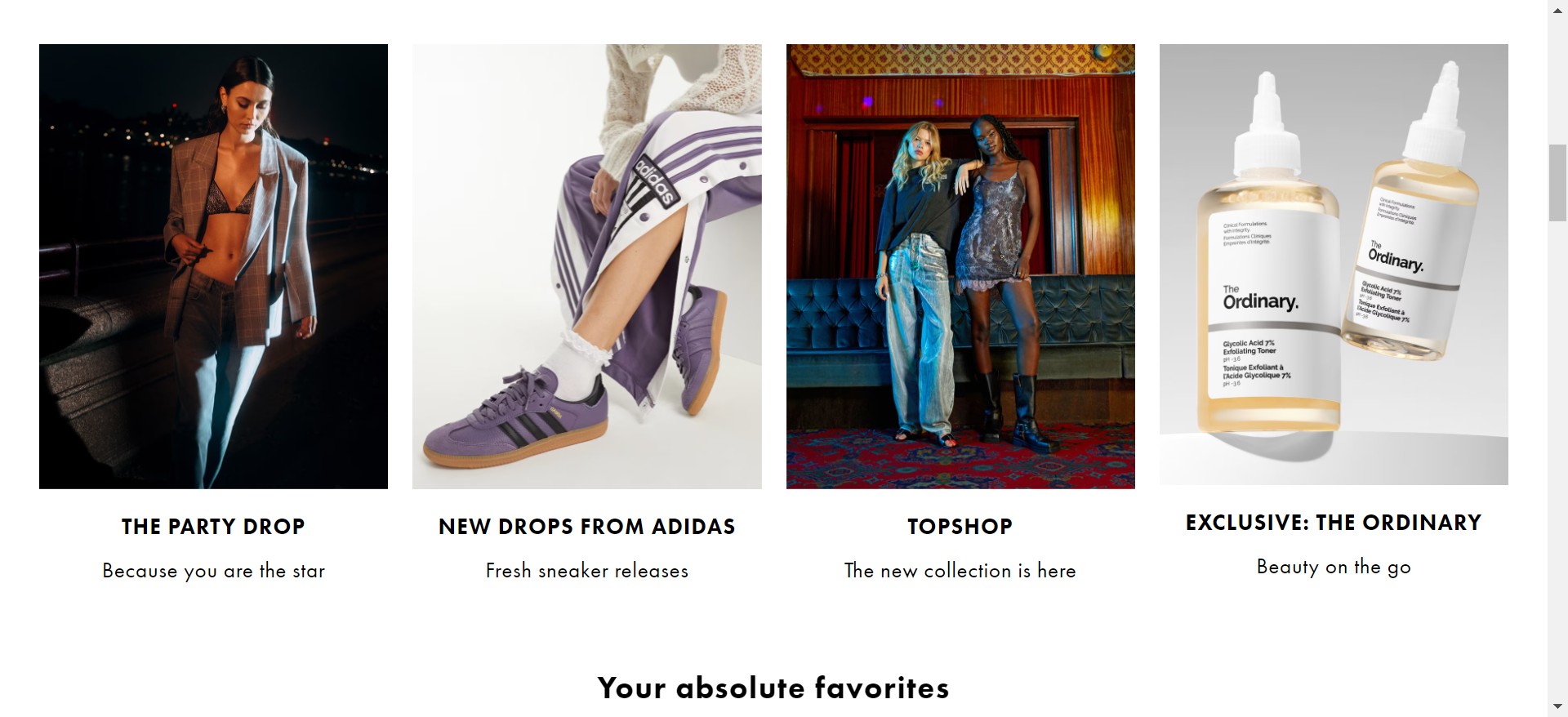Click the 'Your absolute favorites' section heading
Image resolution: width=1568 pixels, height=717 pixels.
tap(773, 688)
